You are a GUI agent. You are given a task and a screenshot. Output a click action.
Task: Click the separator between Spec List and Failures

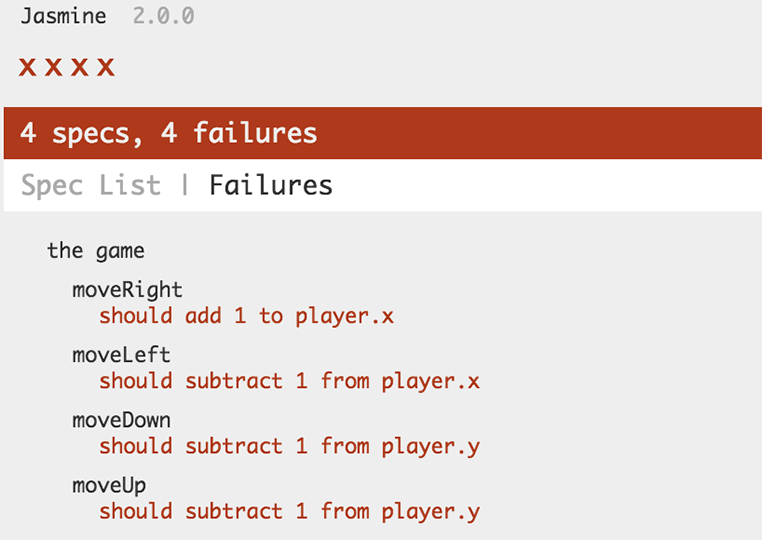[x=185, y=185]
